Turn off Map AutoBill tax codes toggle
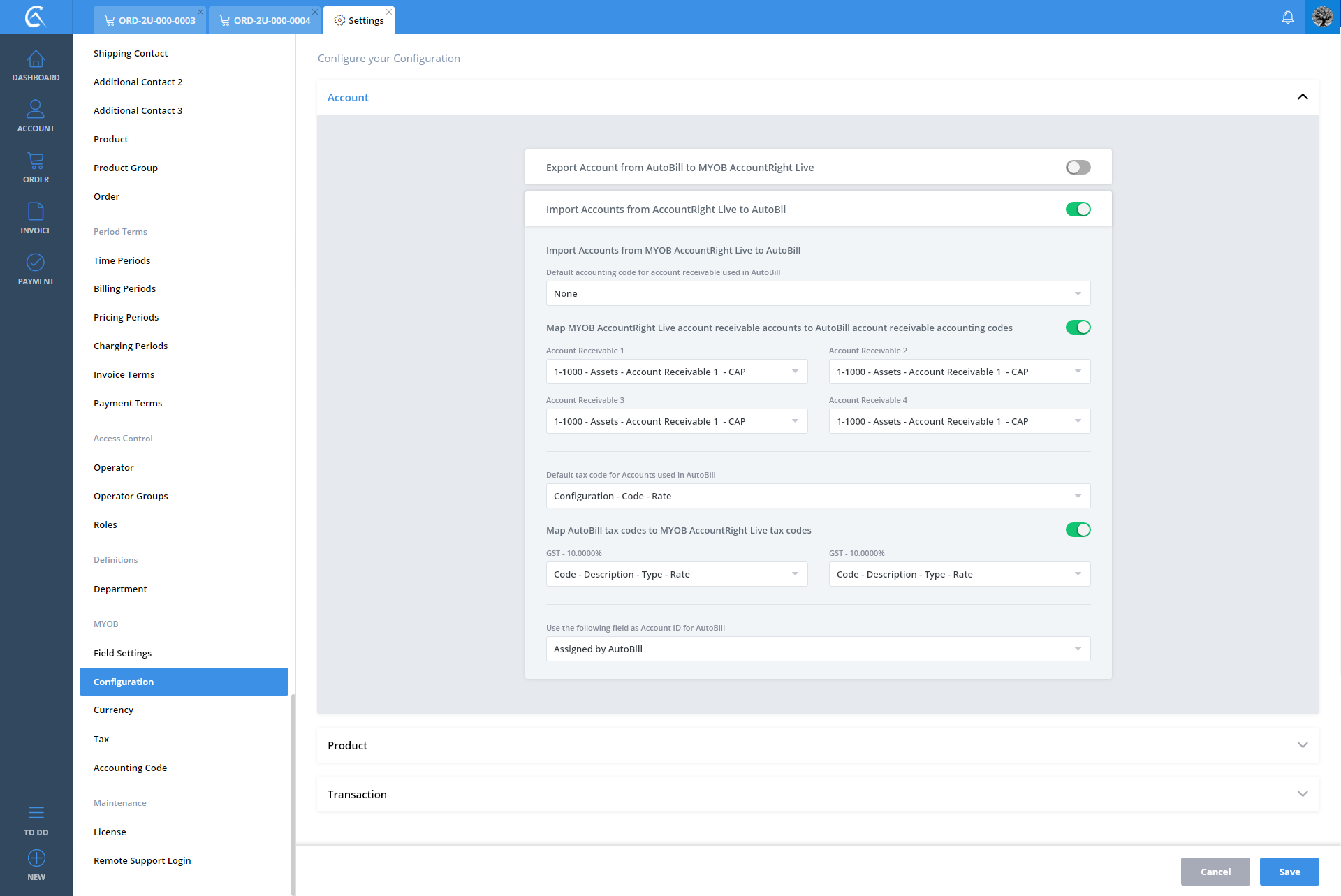The width and height of the screenshot is (1341, 896). pos(1078,530)
